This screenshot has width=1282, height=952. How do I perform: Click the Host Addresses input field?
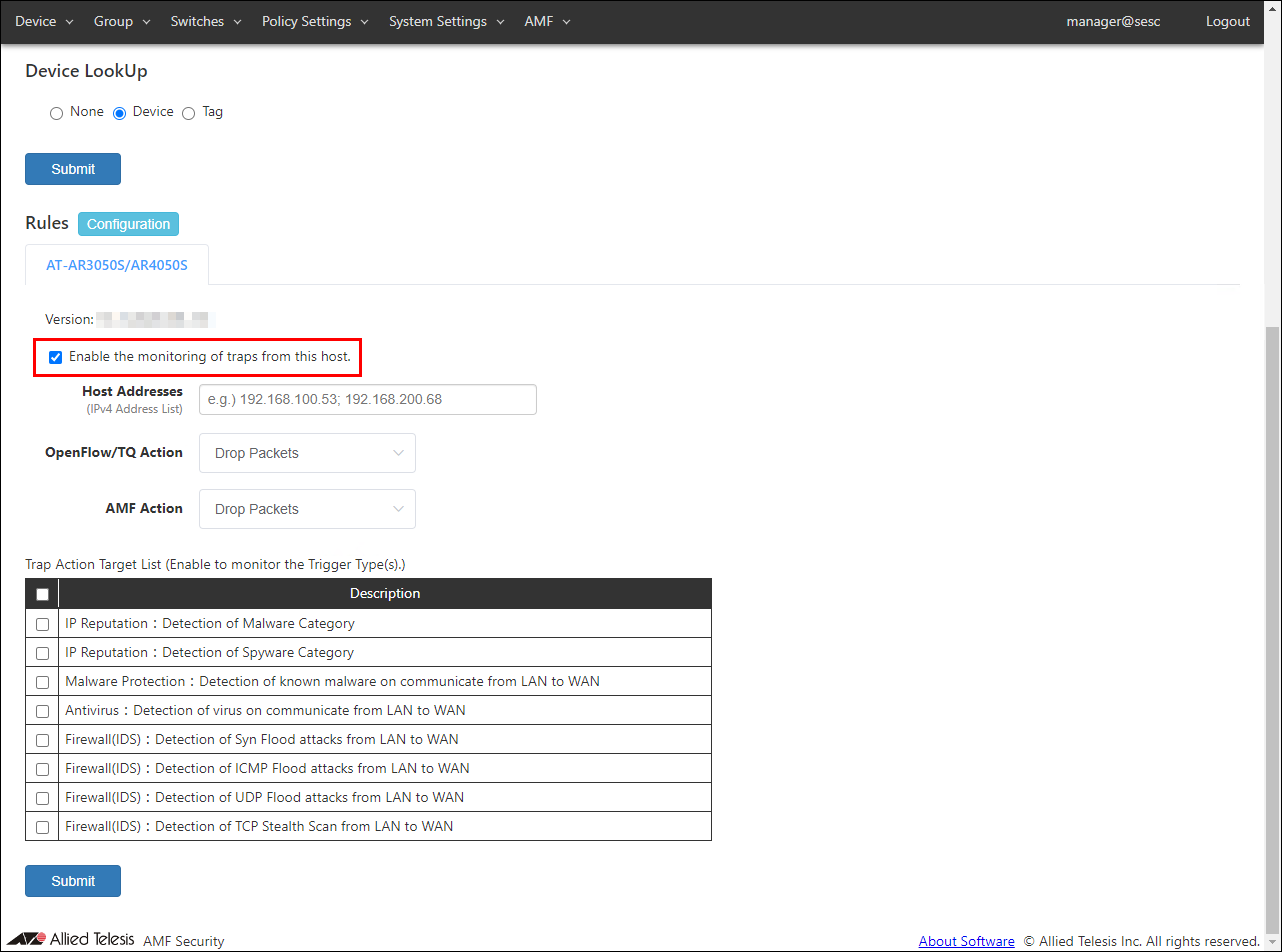pos(368,399)
